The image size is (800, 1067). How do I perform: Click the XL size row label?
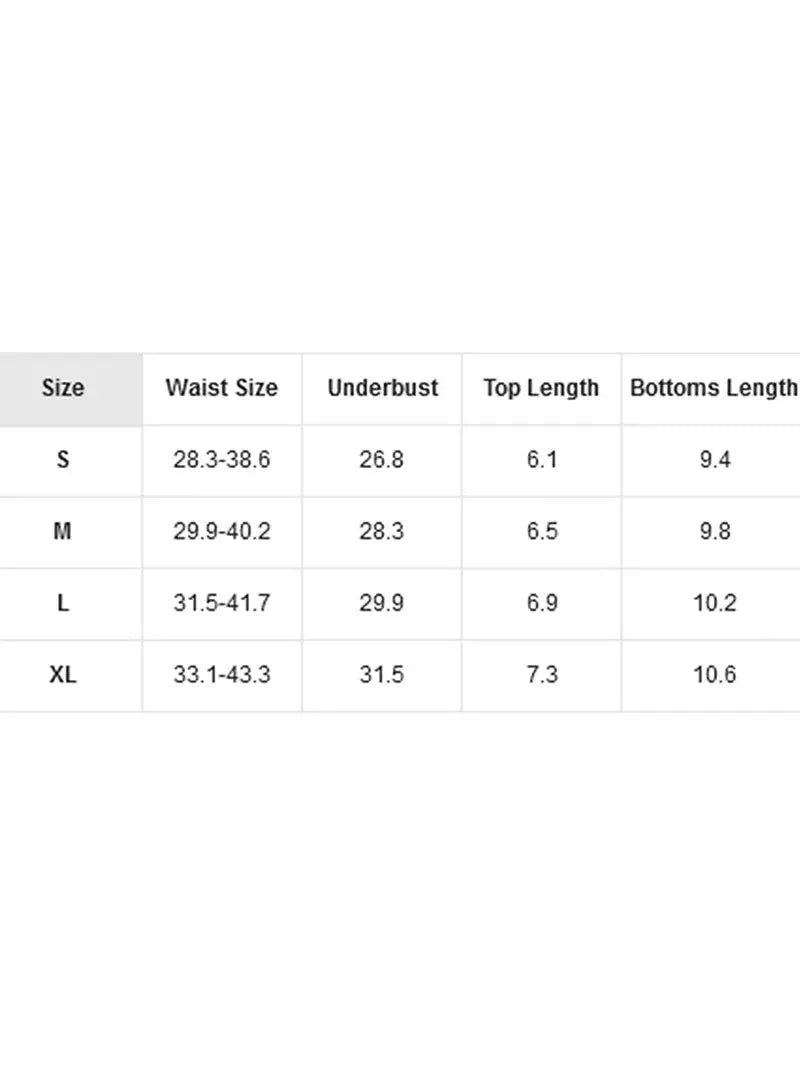click(x=63, y=675)
